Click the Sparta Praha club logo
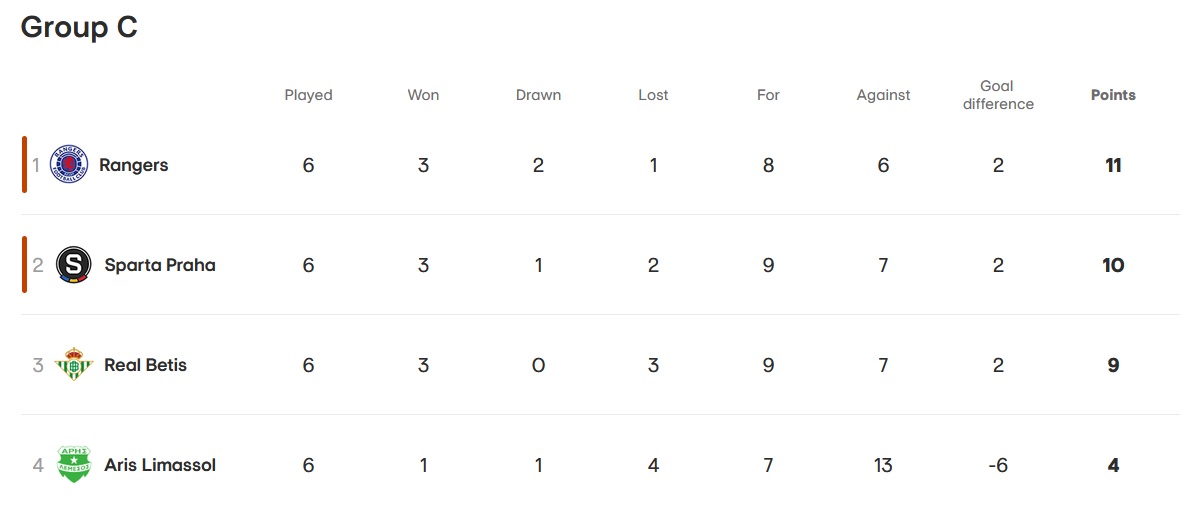The width and height of the screenshot is (1181, 511). 74,265
